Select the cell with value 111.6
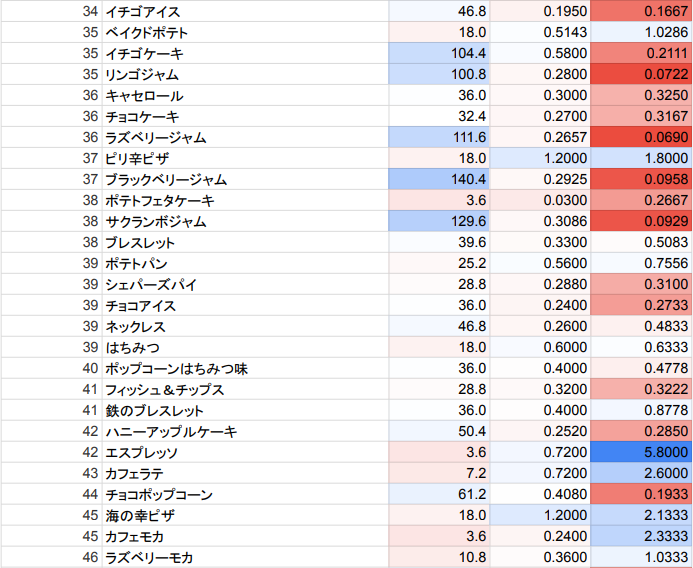The height and width of the screenshot is (568, 693). tap(440, 137)
